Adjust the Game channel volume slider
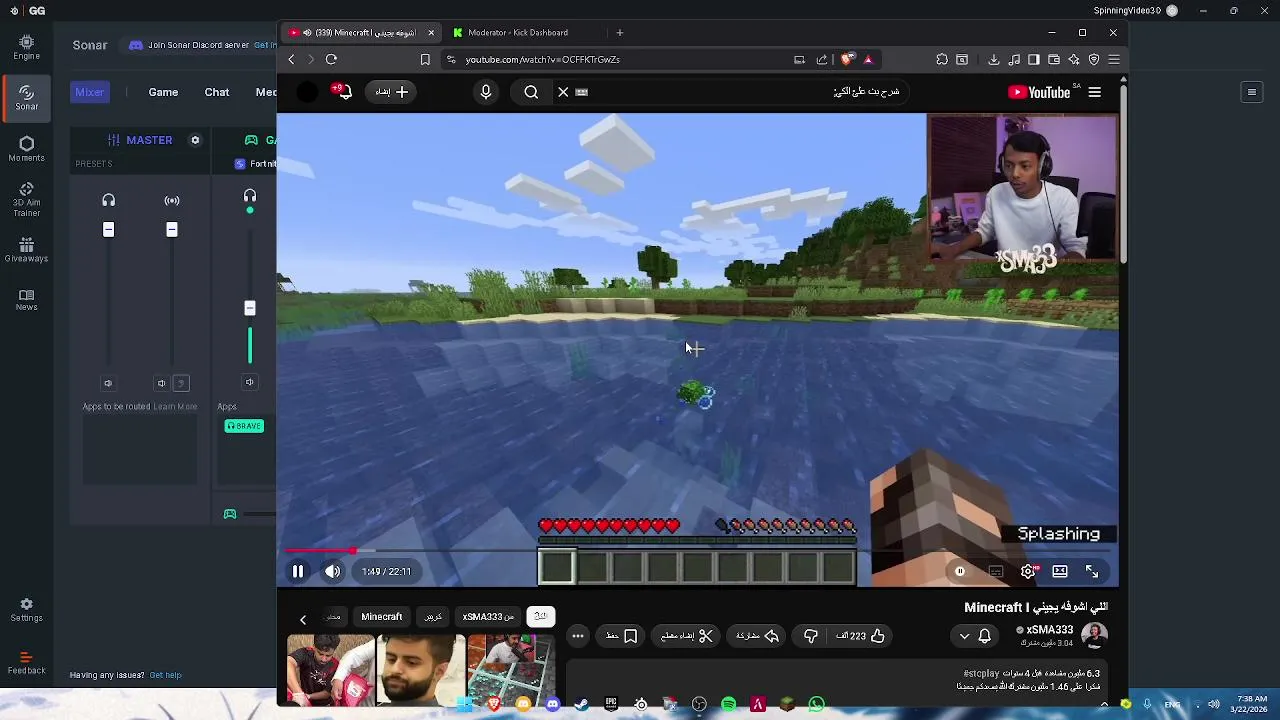The width and height of the screenshot is (1280, 720). [250, 308]
